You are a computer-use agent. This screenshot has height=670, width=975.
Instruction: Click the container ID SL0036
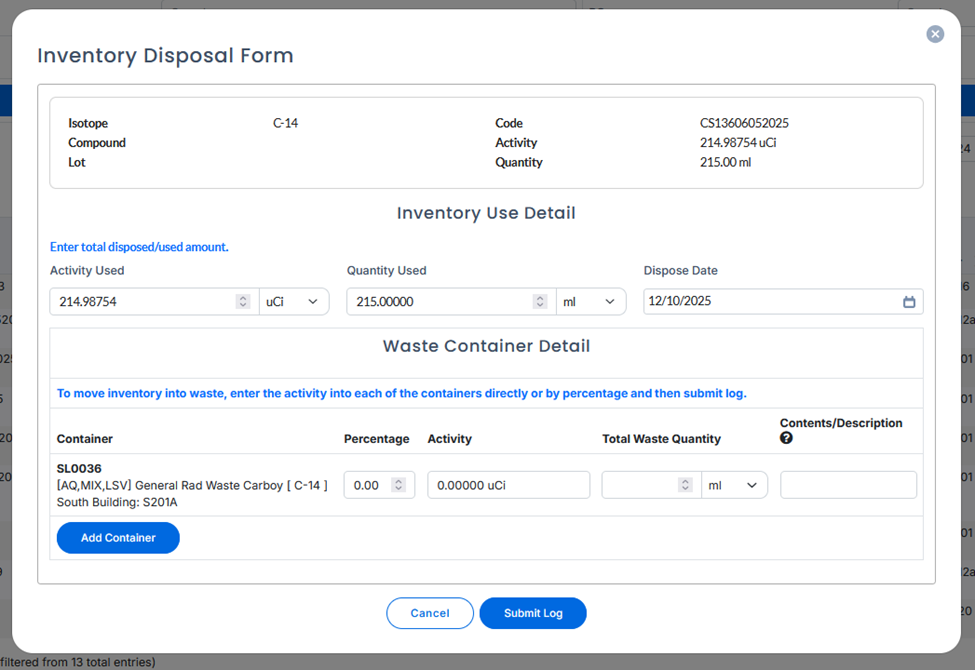(x=79, y=468)
